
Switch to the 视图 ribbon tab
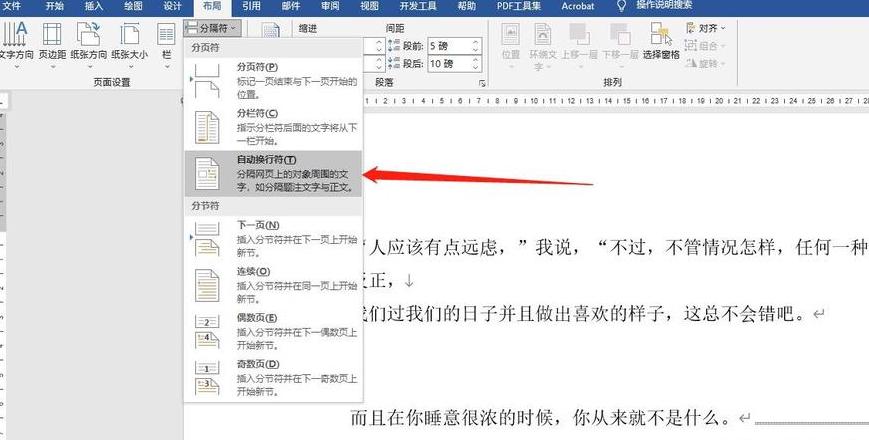pyautogui.click(x=369, y=6)
